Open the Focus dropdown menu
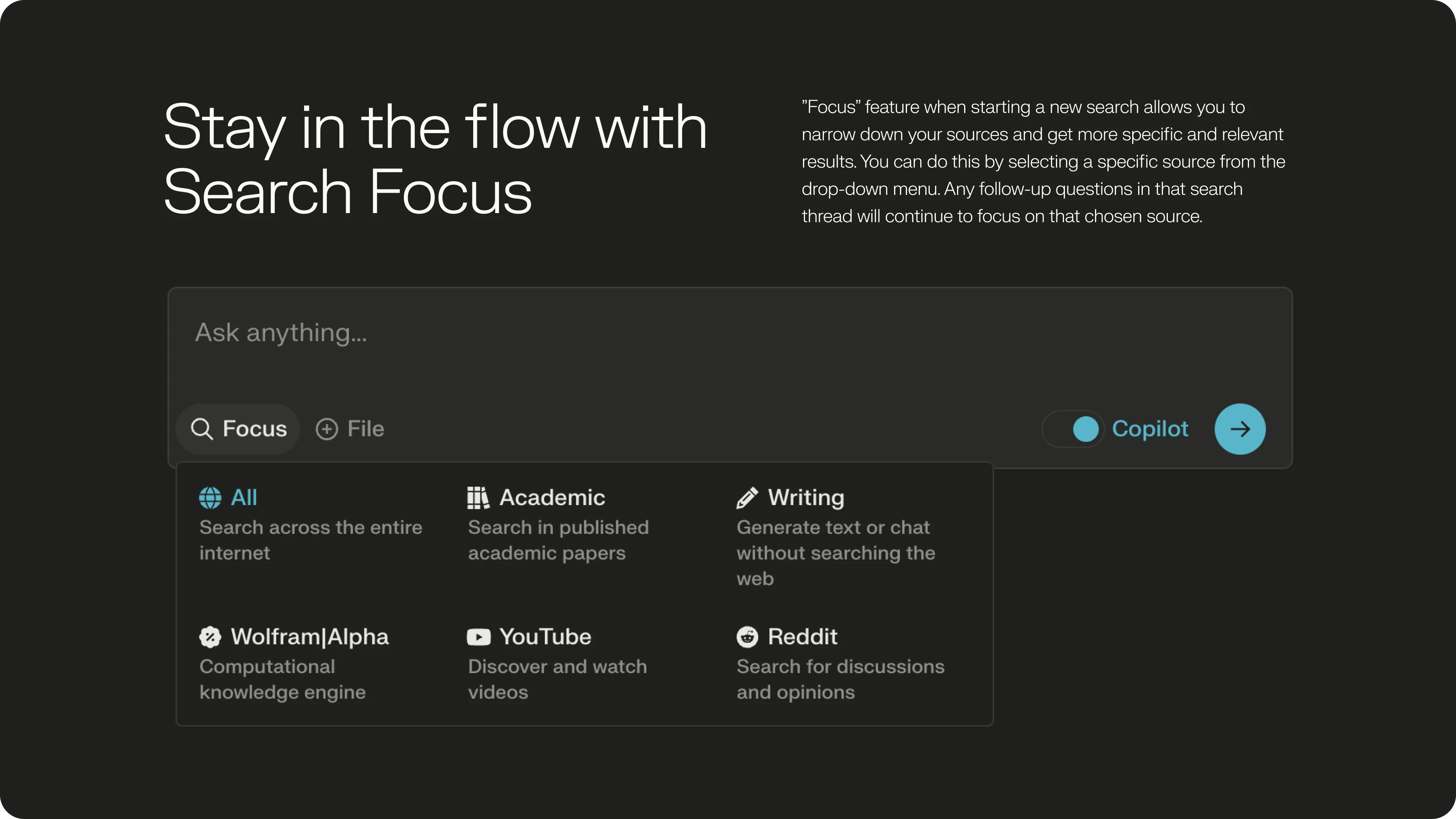The image size is (1456, 819). (x=238, y=429)
